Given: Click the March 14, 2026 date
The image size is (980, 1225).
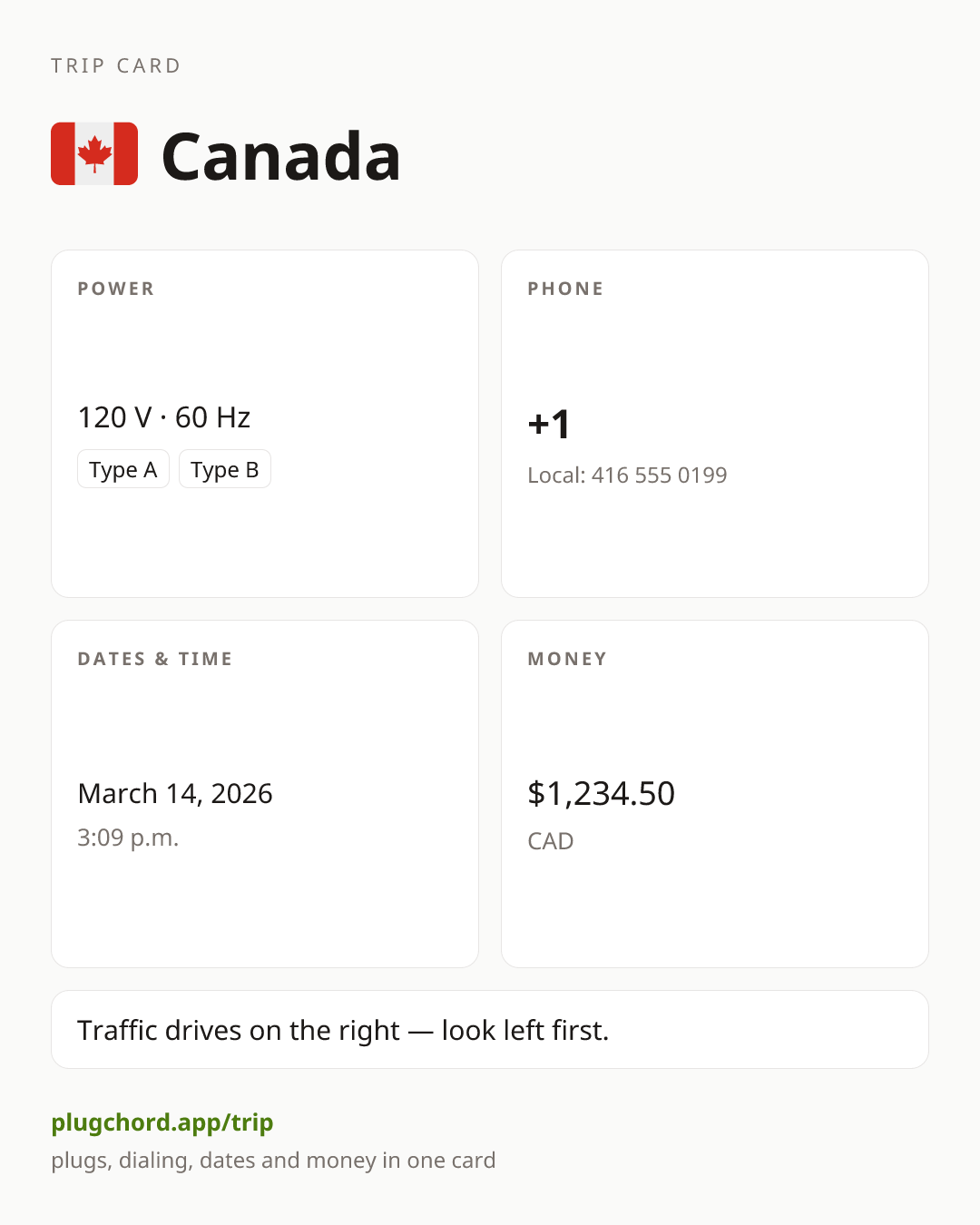Looking at the screenshot, I should point(175,793).
